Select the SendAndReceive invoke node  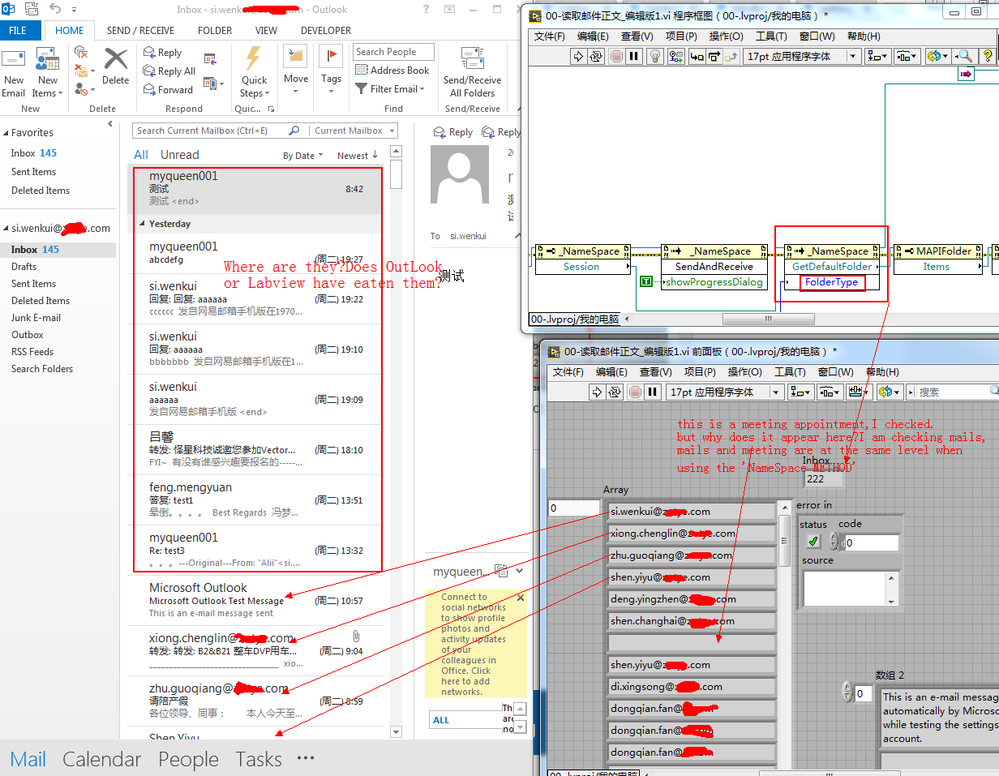tap(714, 266)
